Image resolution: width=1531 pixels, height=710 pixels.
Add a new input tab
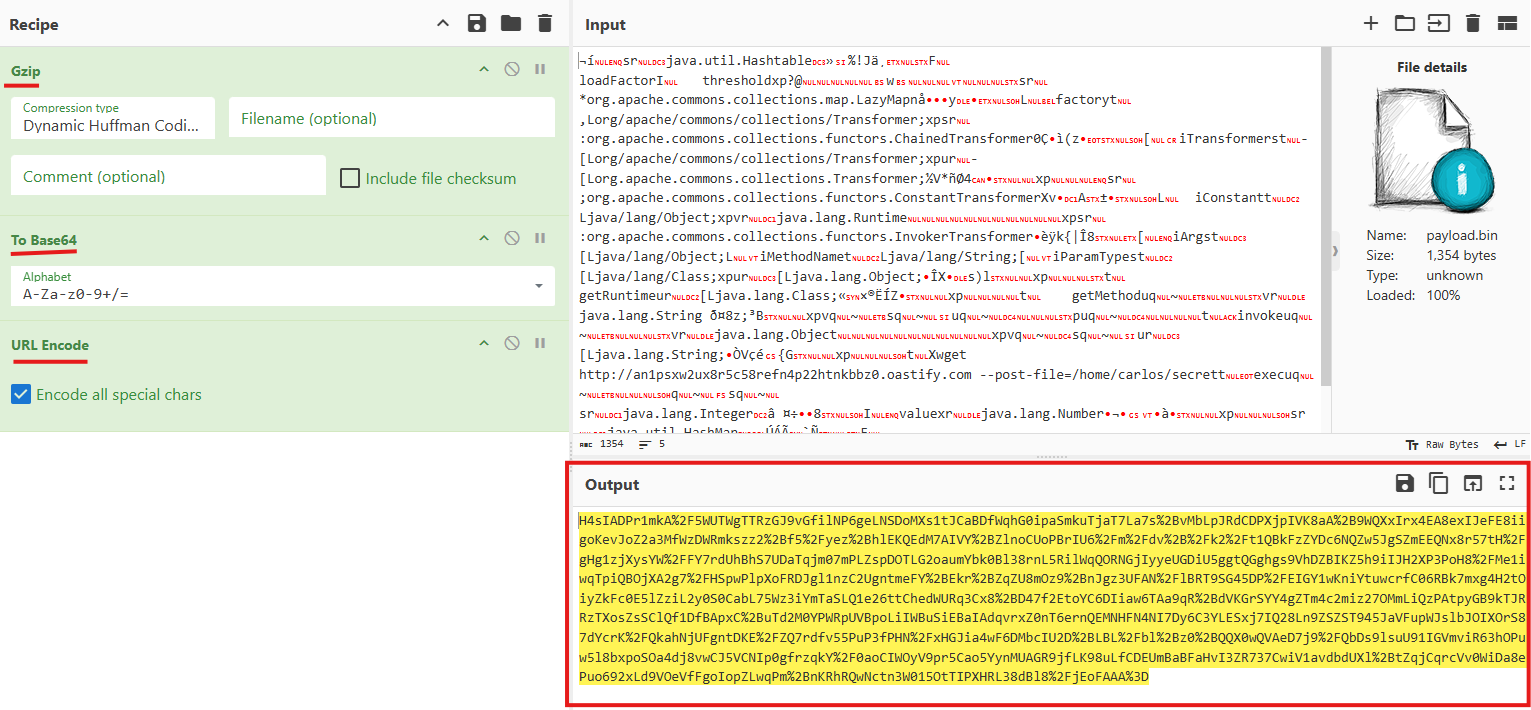(1371, 23)
